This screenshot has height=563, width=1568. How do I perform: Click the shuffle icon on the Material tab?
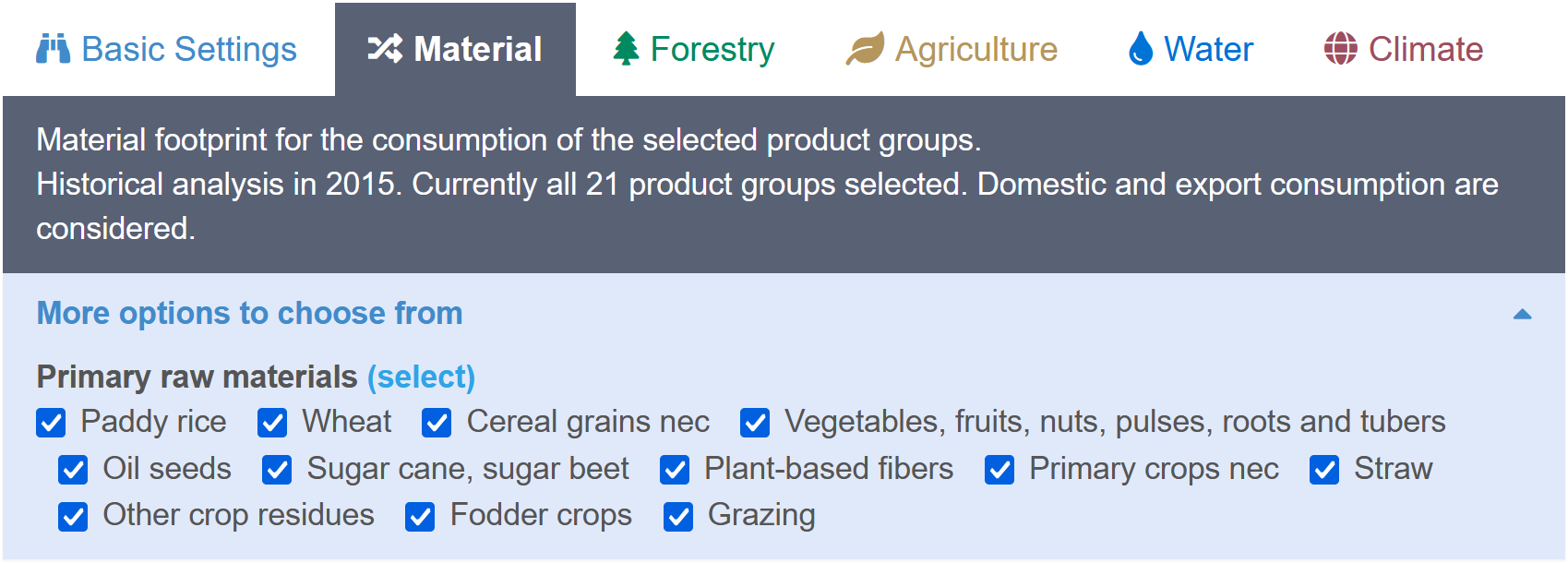click(x=385, y=49)
